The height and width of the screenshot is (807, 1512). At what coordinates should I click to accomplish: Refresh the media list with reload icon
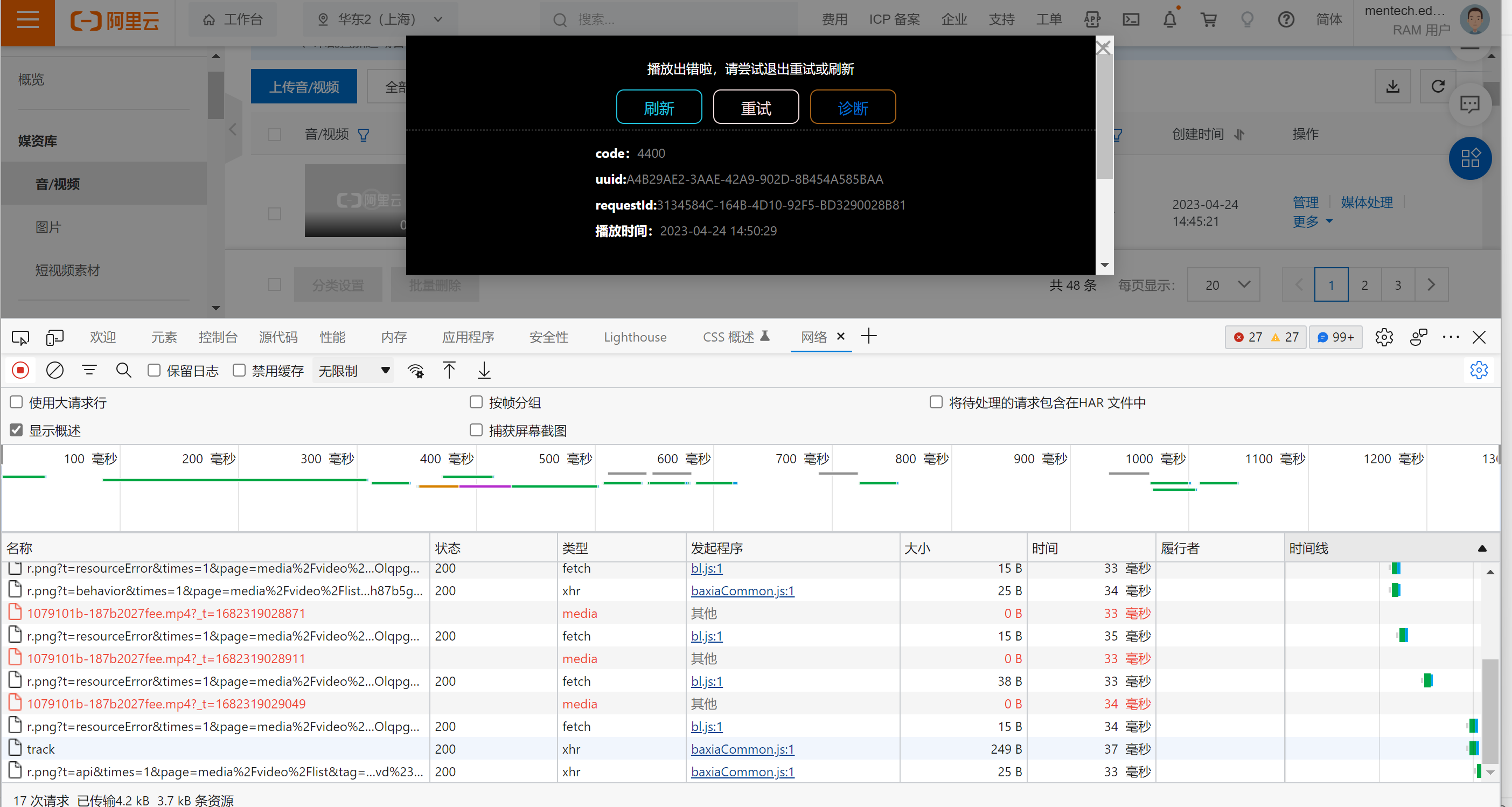coord(1438,86)
